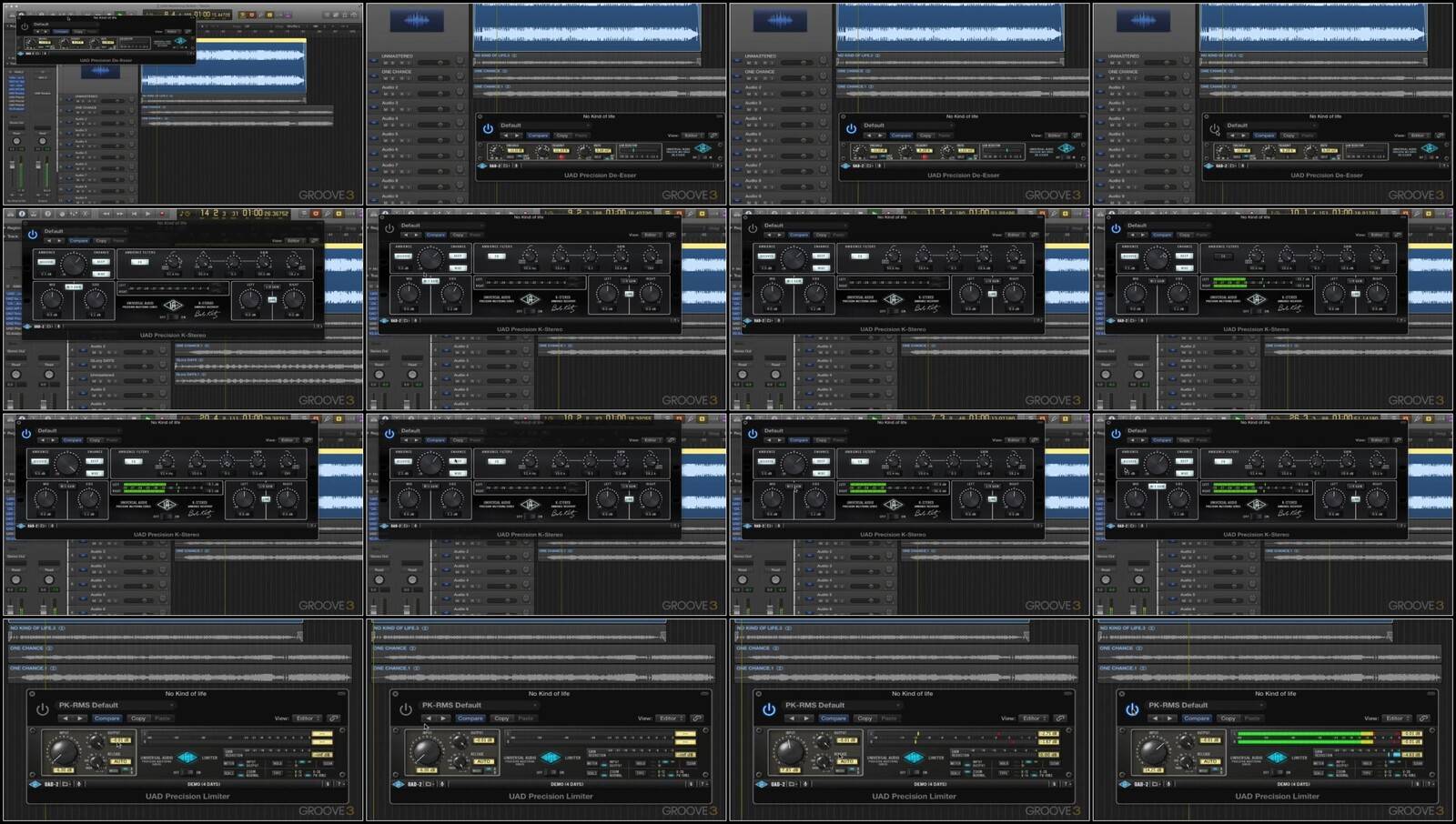Click the Mid gain knob in second row's first frame

click(52, 298)
